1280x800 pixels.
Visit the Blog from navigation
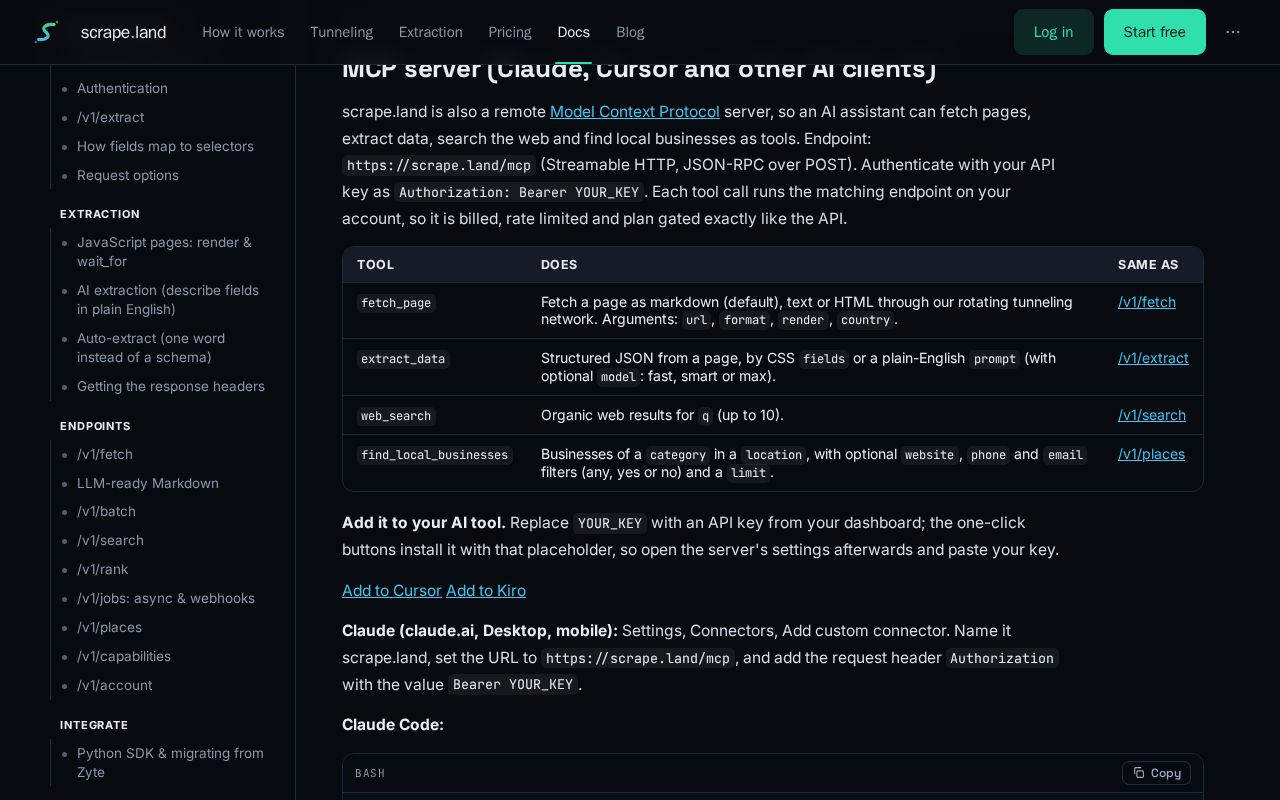(630, 32)
